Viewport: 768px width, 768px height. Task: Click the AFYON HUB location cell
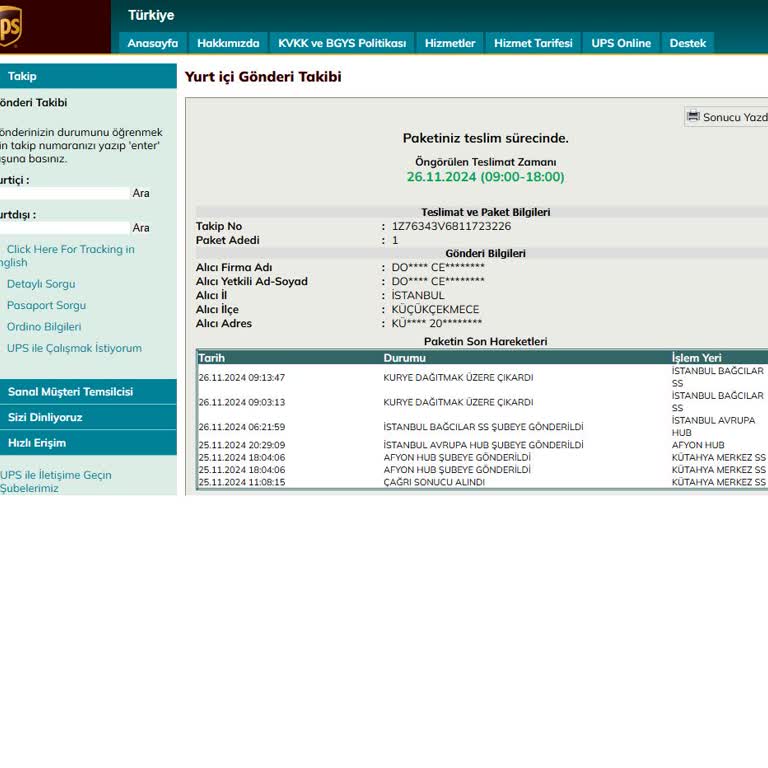click(x=698, y=445)
